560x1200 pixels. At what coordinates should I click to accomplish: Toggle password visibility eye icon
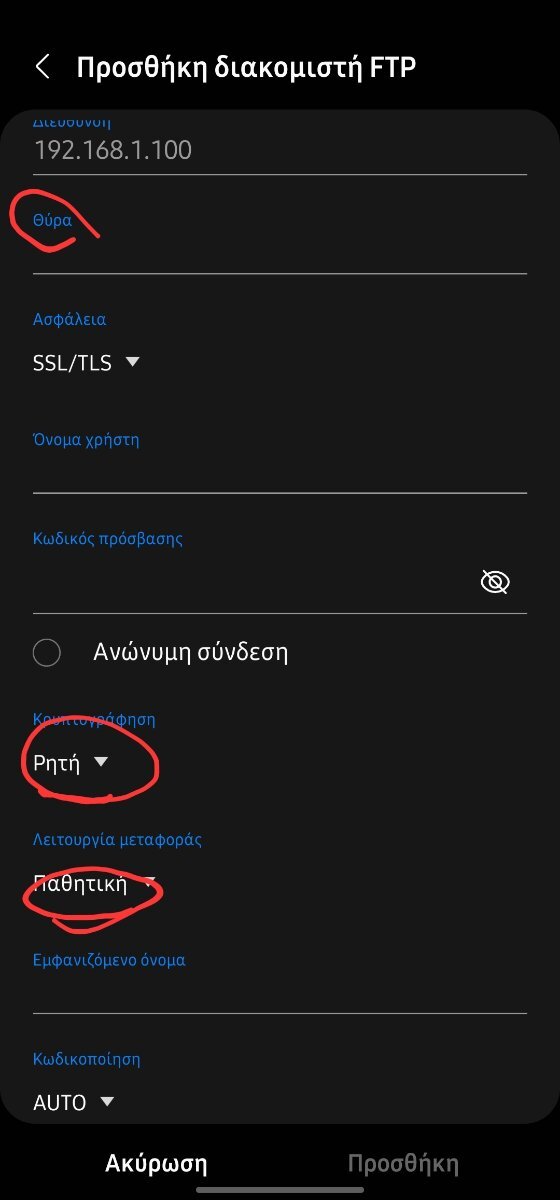tap(495, 582)
